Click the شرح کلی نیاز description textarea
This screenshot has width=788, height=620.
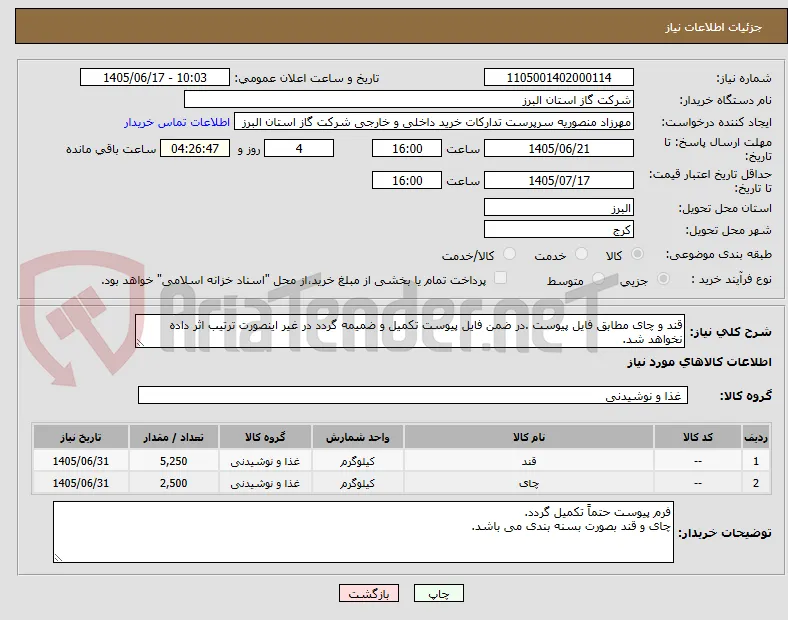pos(410,332)
